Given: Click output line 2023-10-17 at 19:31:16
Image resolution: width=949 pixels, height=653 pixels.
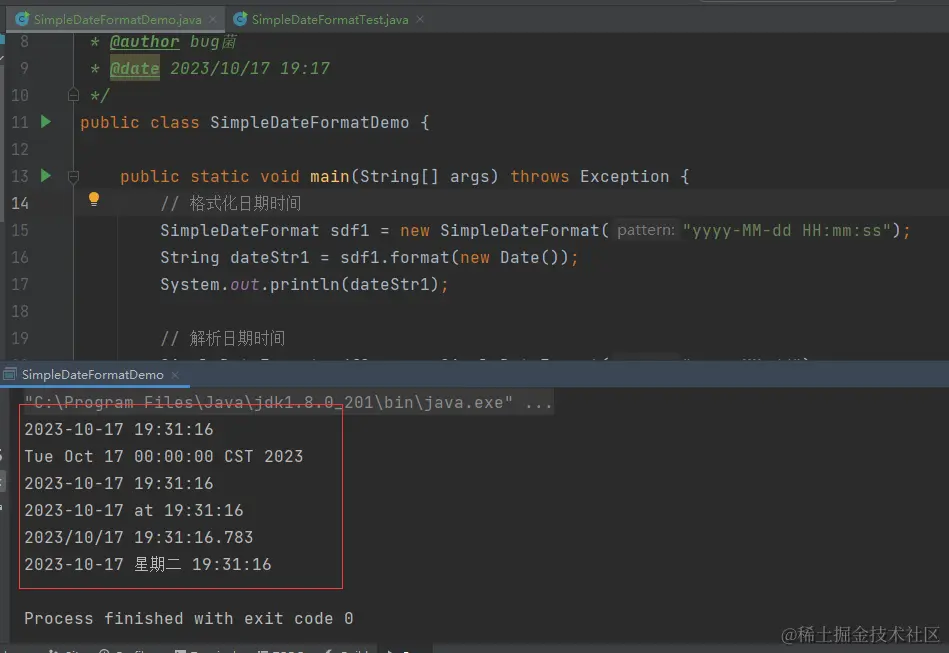Looking at the screenshot, I should (134, 510).
